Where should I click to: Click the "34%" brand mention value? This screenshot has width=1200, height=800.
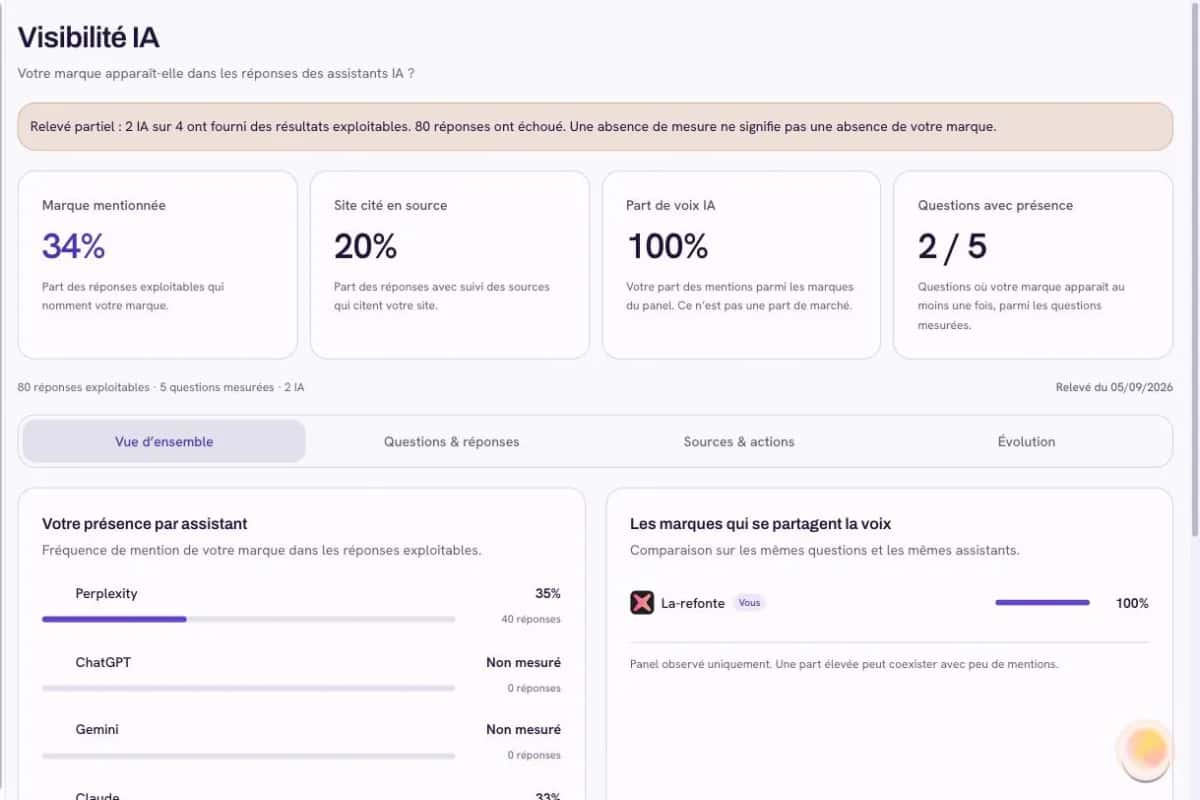(x=73, y=246)
